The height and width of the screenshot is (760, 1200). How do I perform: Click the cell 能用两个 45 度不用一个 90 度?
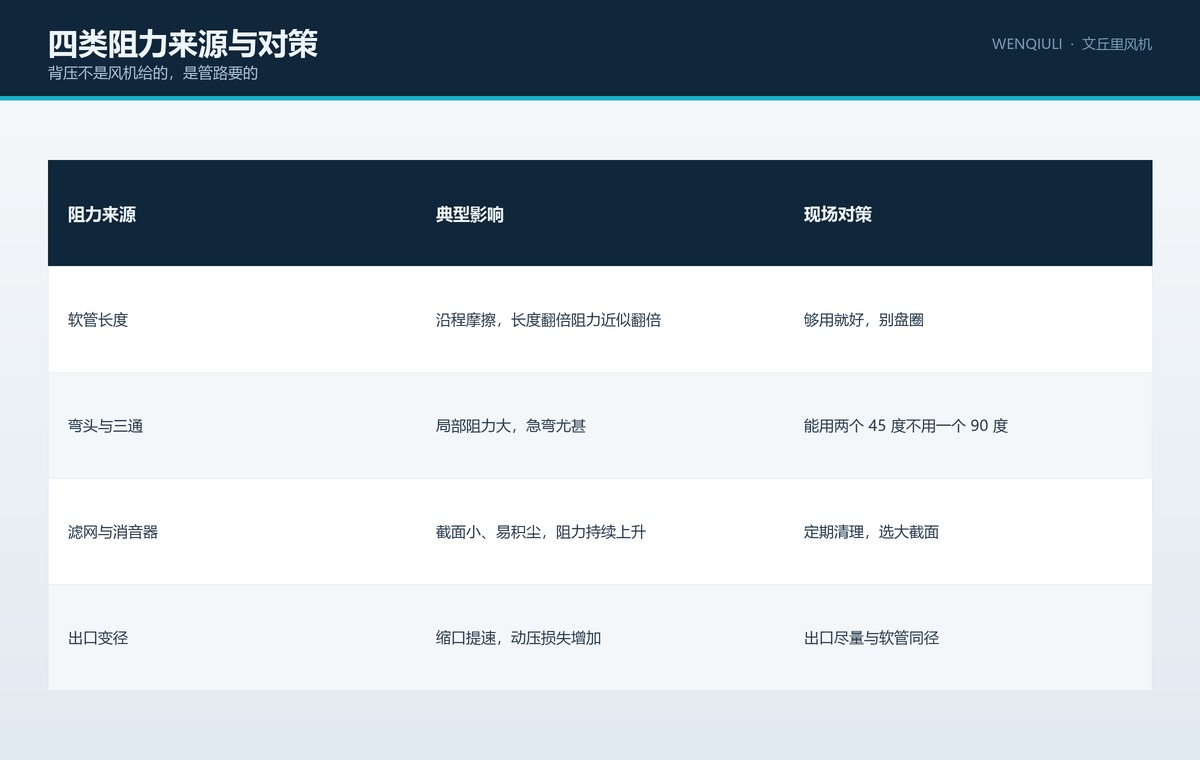coord(968,426)
